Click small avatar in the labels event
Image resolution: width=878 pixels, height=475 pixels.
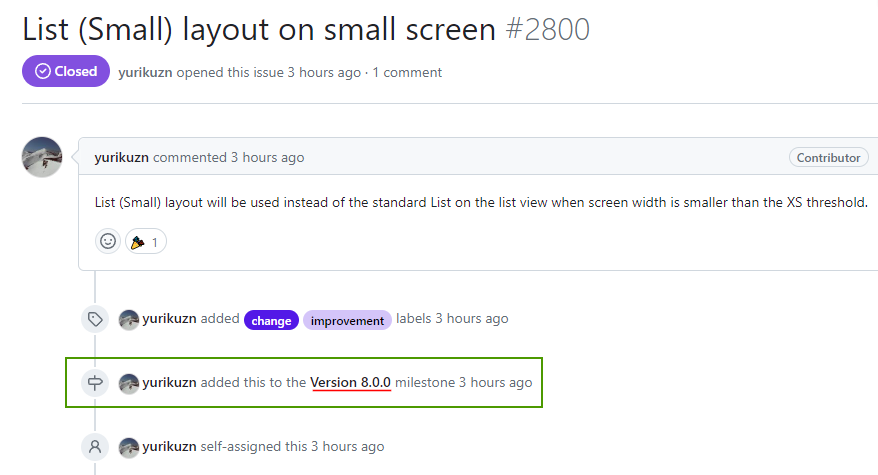tap(129, 320)
